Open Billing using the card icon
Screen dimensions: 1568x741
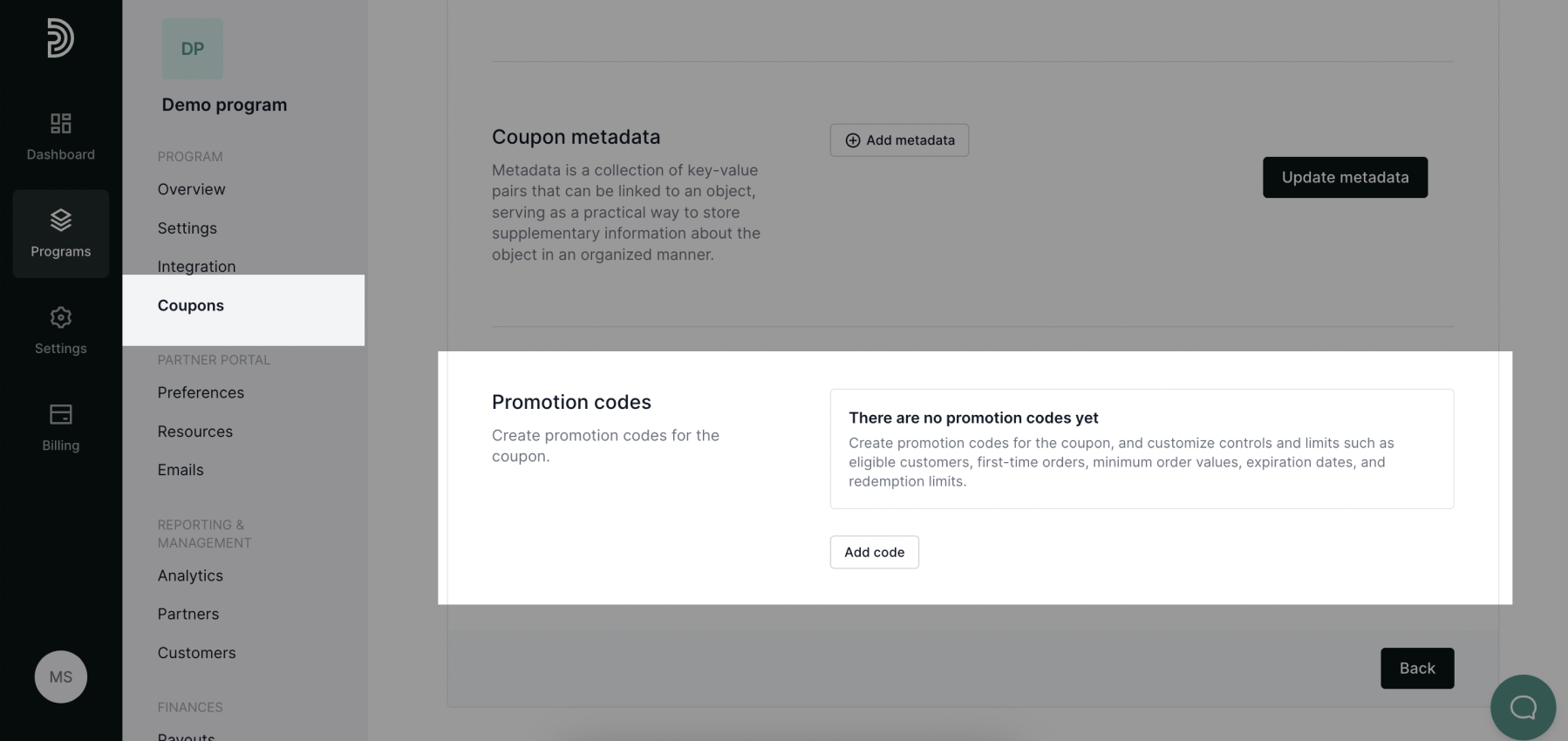tap(60, 426)
